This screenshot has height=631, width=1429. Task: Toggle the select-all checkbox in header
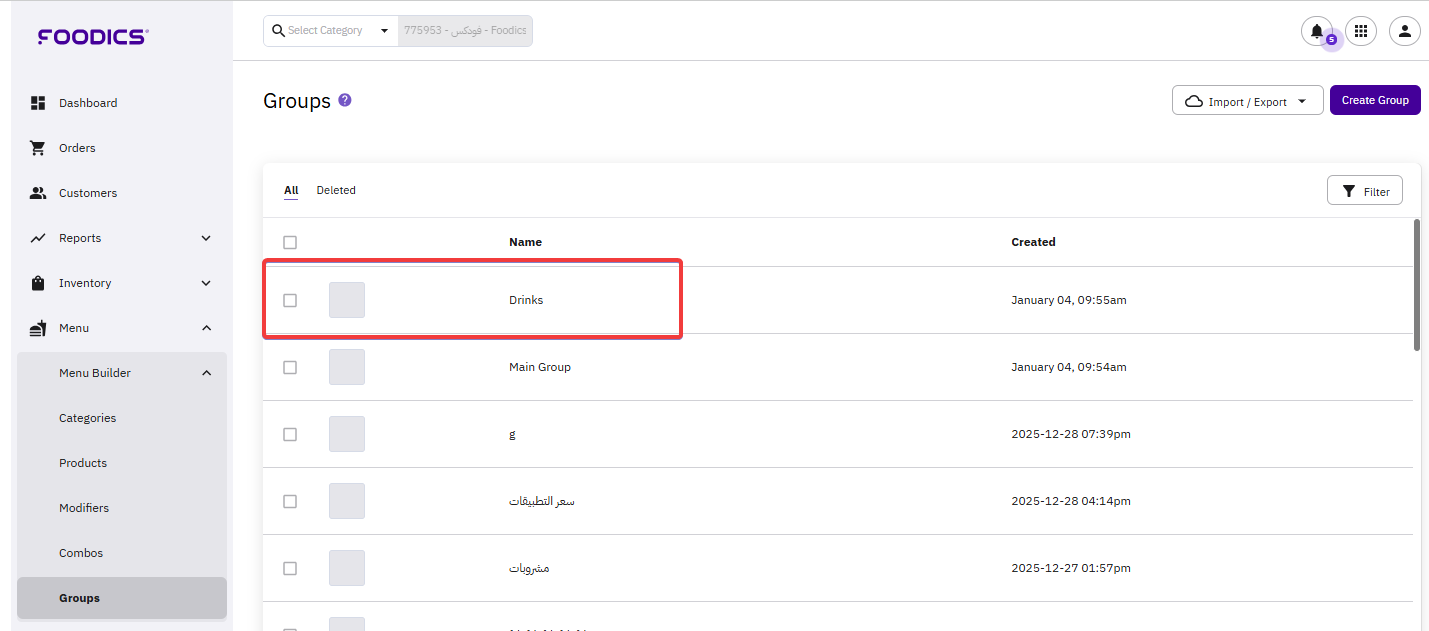point(290,242)
